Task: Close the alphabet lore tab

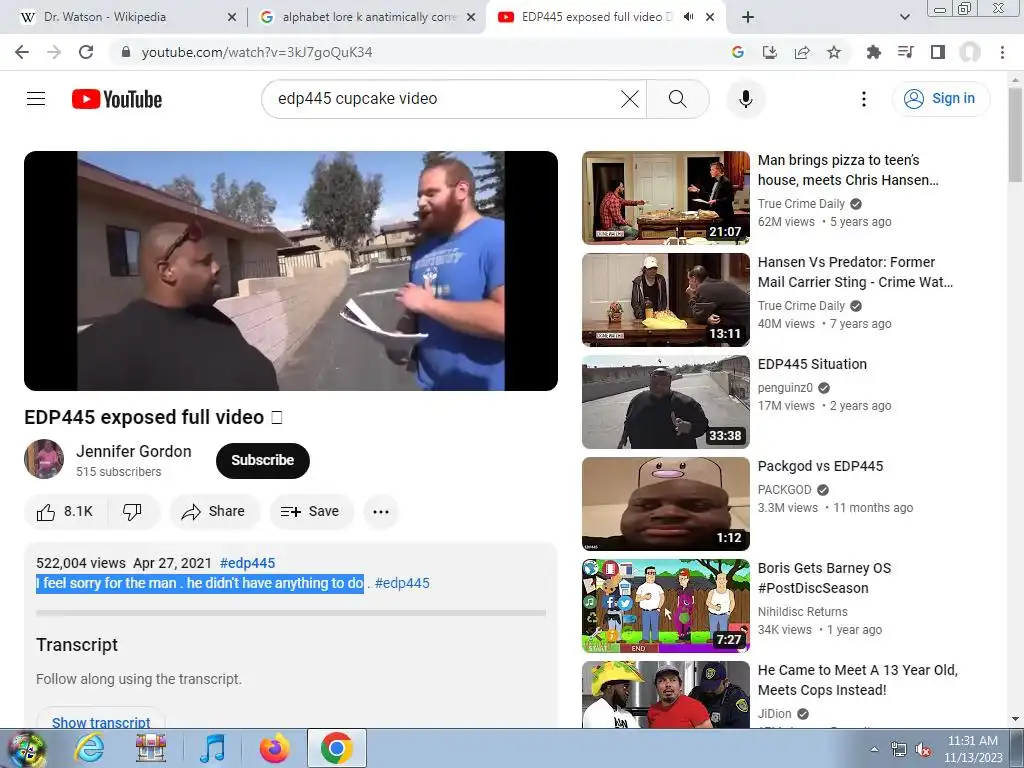Action: 470,17
